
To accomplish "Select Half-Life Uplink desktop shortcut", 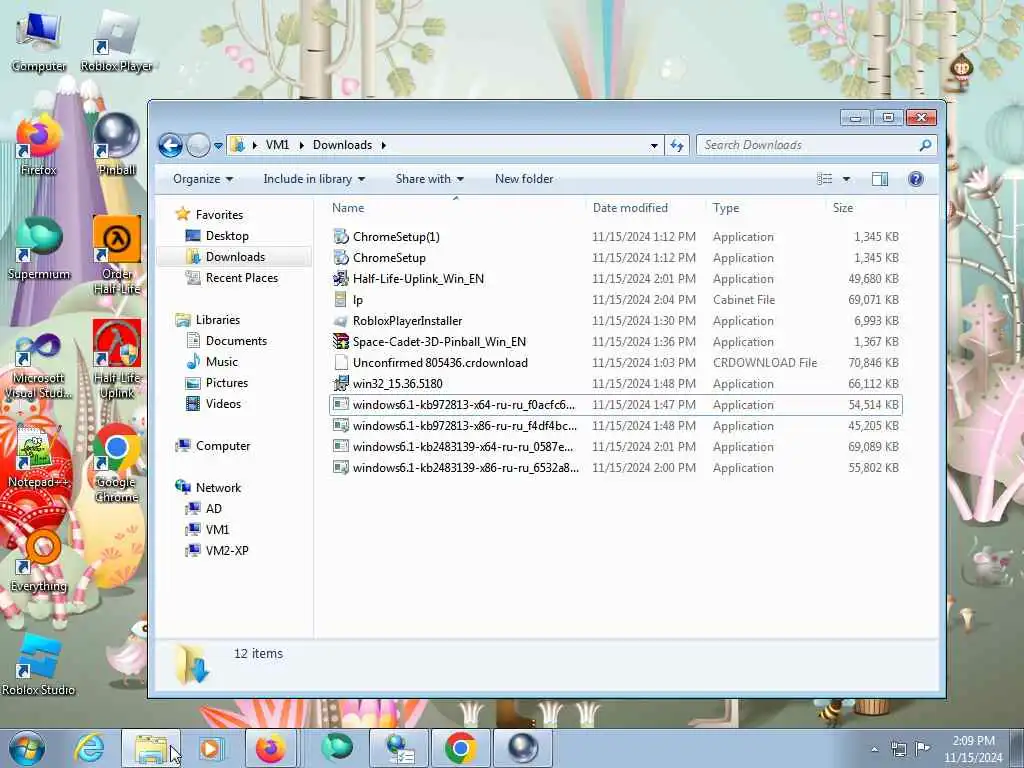I will tap(117, 360).
